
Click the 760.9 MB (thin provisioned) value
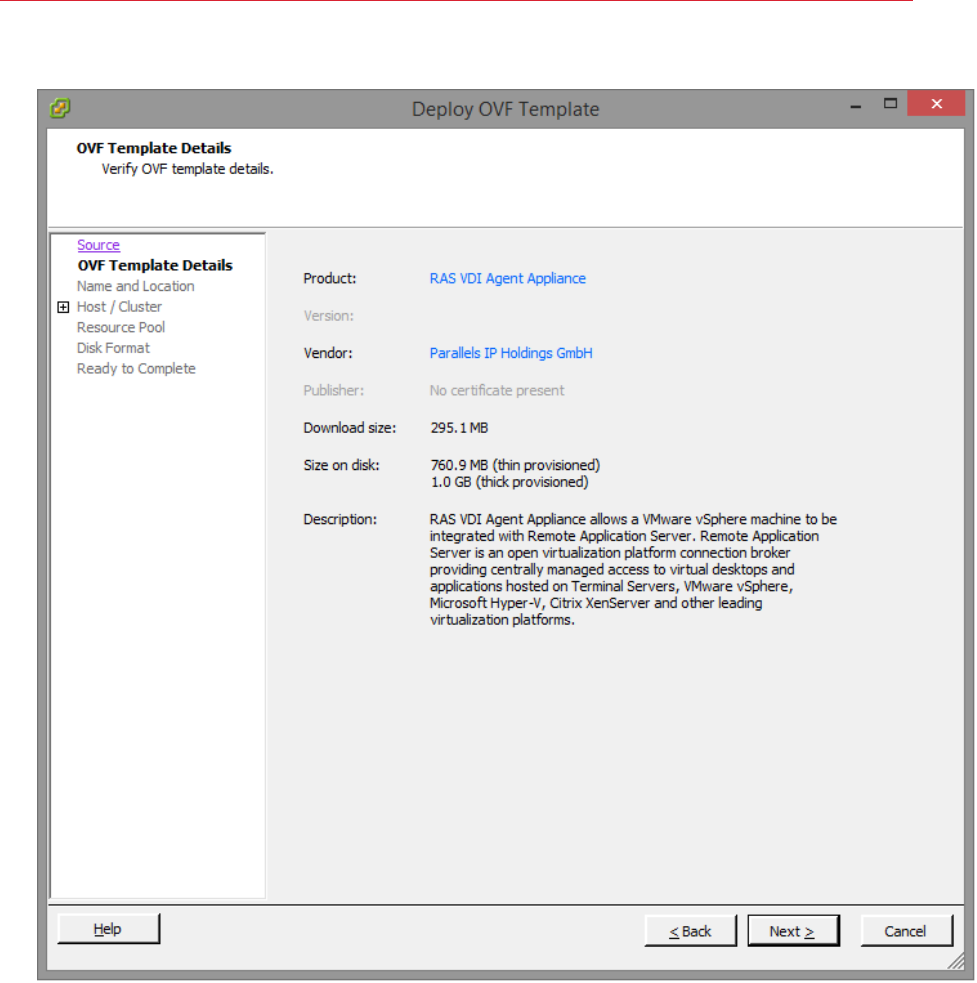pyautogui.click(x=515, y=466)
